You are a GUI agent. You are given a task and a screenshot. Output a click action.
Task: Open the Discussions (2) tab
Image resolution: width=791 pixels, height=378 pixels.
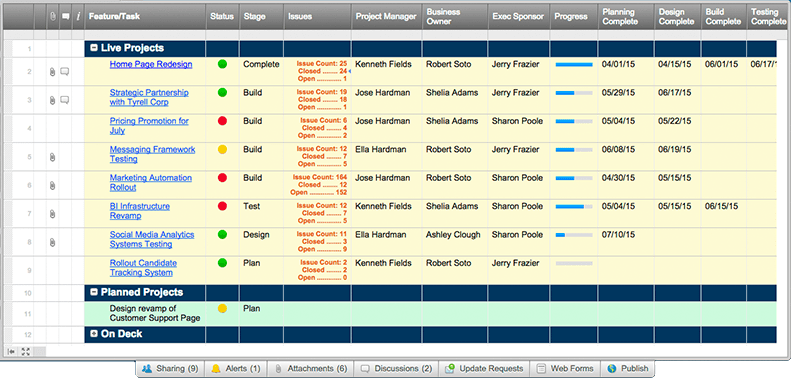[397, 368]
